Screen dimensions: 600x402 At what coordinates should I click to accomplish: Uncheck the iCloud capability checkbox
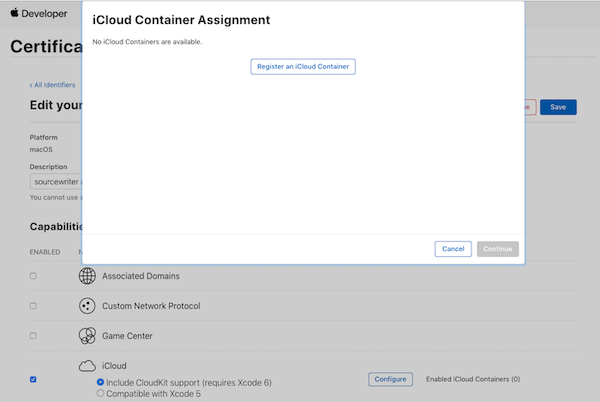tap(33, 379)
